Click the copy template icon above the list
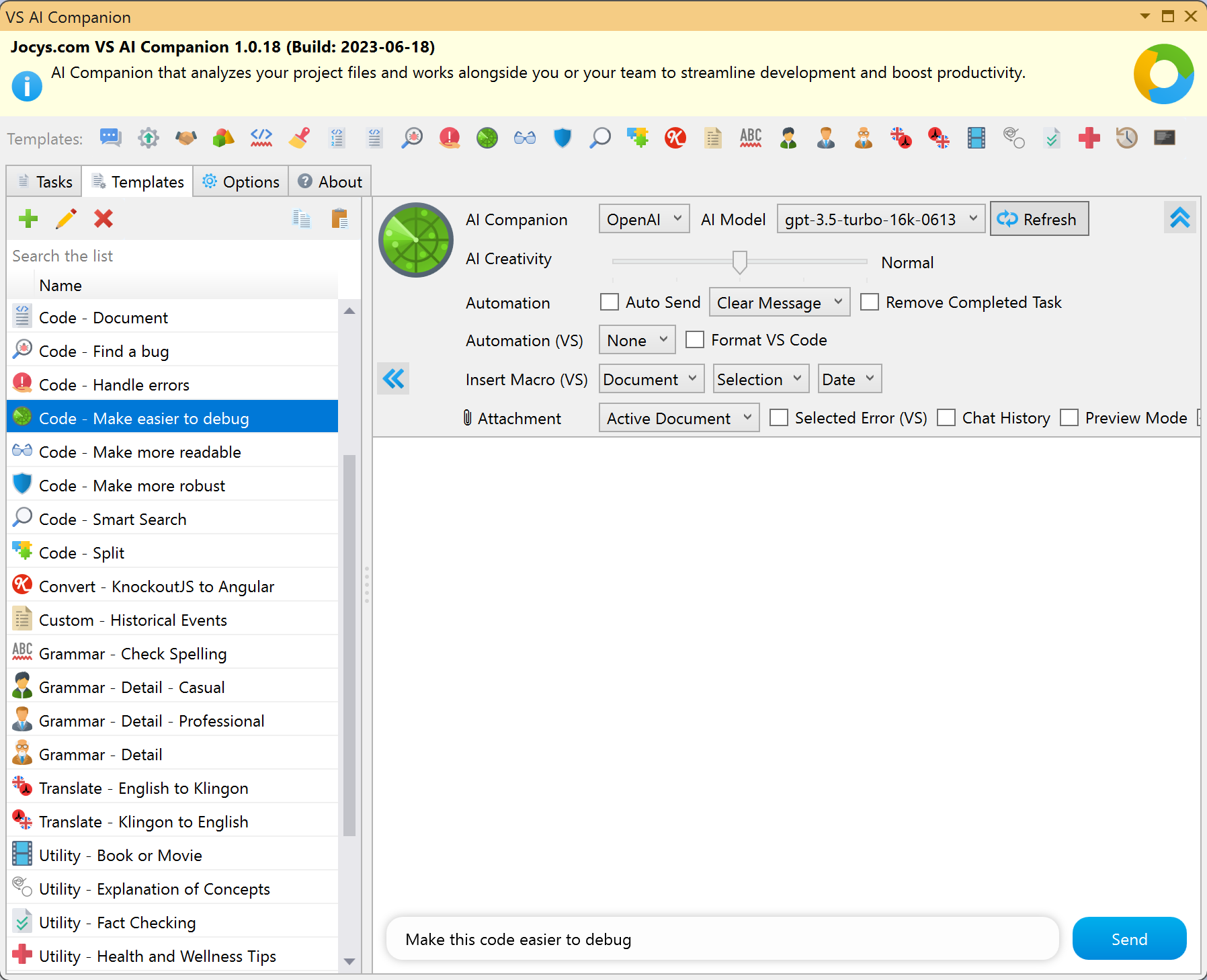The width and height of the screenshot is (1207, 980). pos(302,219)
